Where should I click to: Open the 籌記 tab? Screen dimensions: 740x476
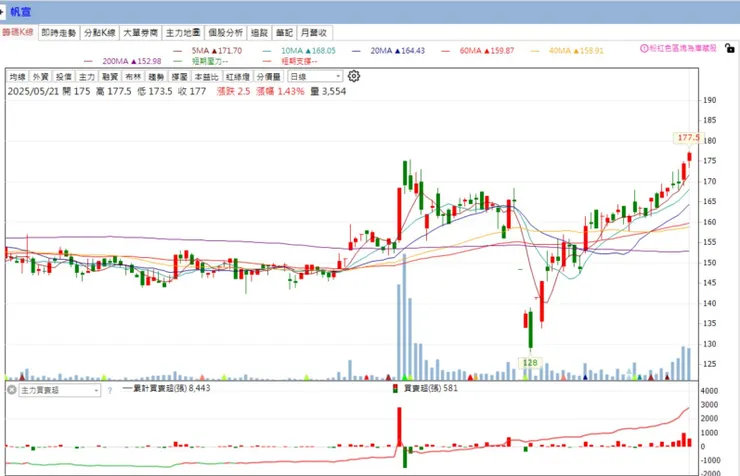coord(285,33)
